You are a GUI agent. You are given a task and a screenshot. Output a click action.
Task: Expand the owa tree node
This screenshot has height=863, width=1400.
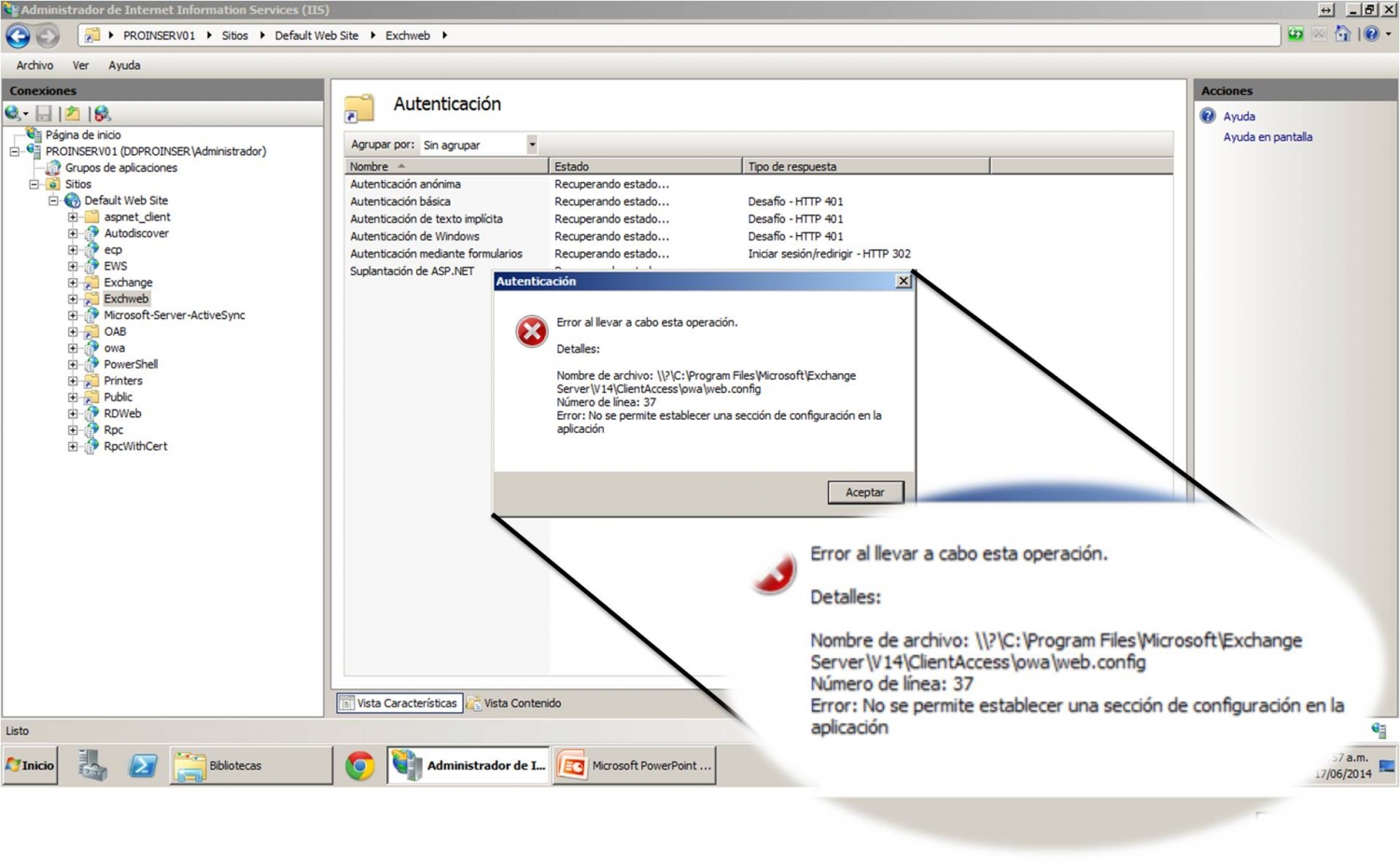pyautogui.click(x=73, y=348)
